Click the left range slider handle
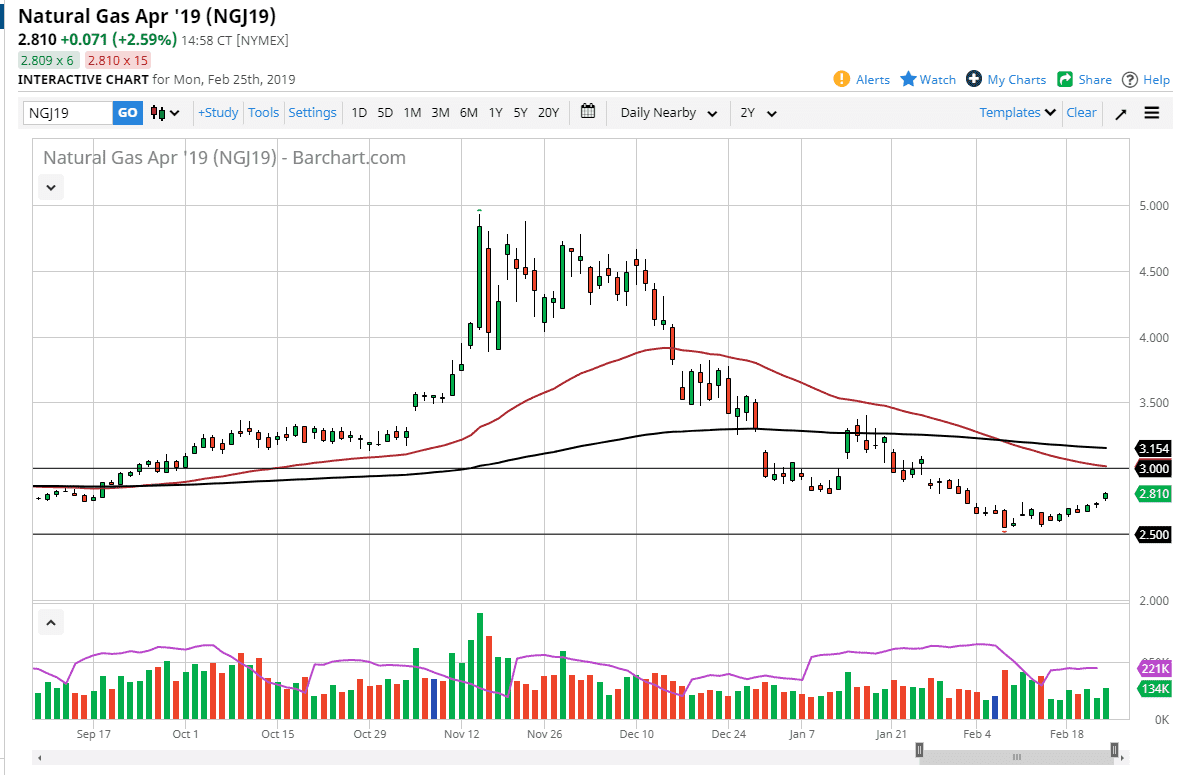The image size is (1180, 775). click(920, 750)
